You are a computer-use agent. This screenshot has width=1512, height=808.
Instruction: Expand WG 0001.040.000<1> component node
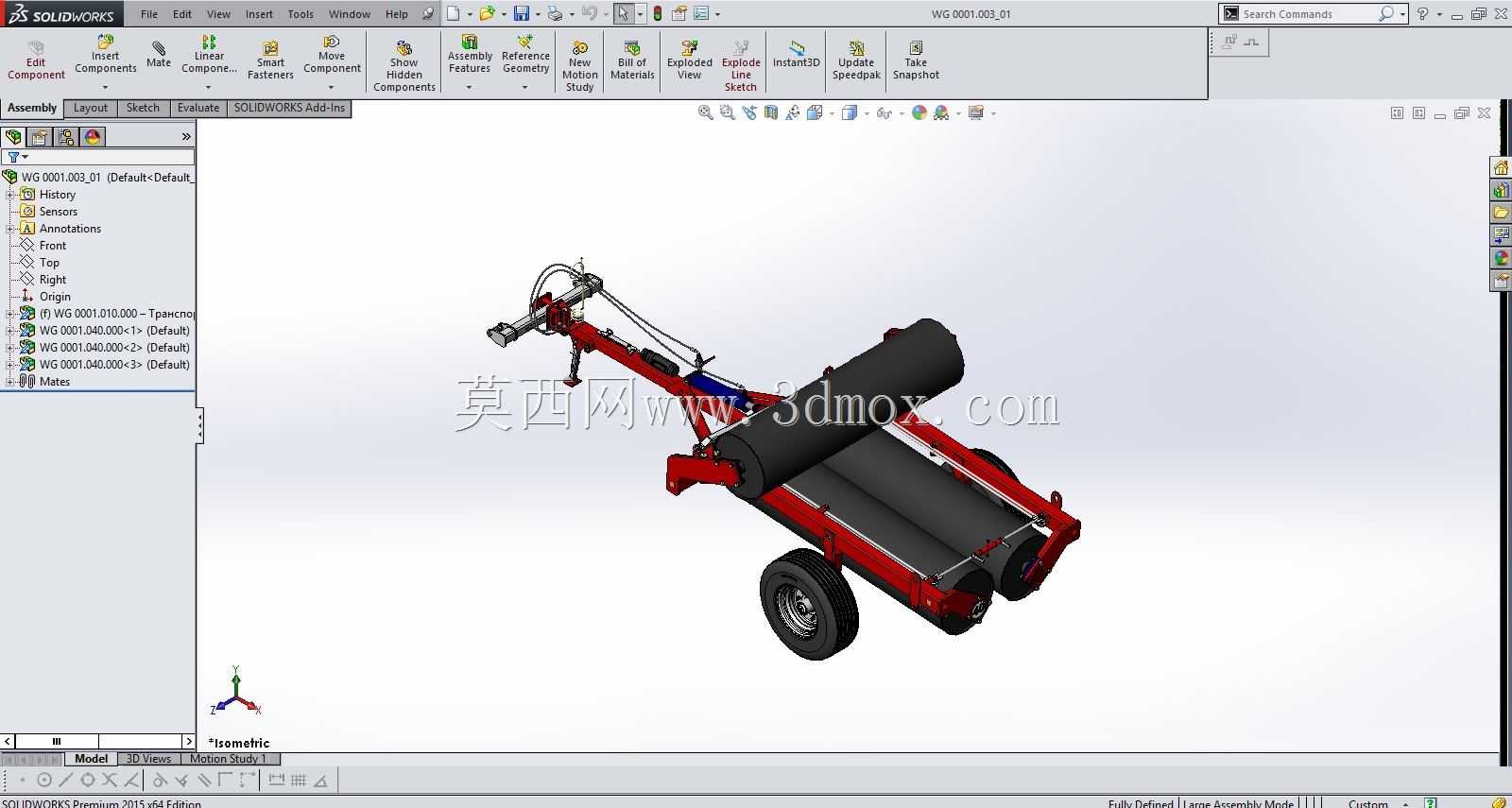[x=10, y=331]
